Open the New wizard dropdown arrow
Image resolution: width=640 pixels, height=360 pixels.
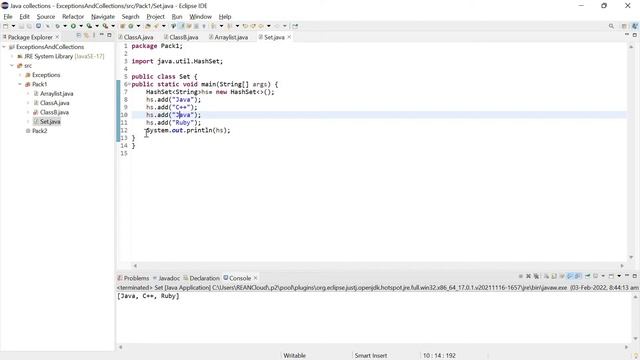[x=13, y=26]
